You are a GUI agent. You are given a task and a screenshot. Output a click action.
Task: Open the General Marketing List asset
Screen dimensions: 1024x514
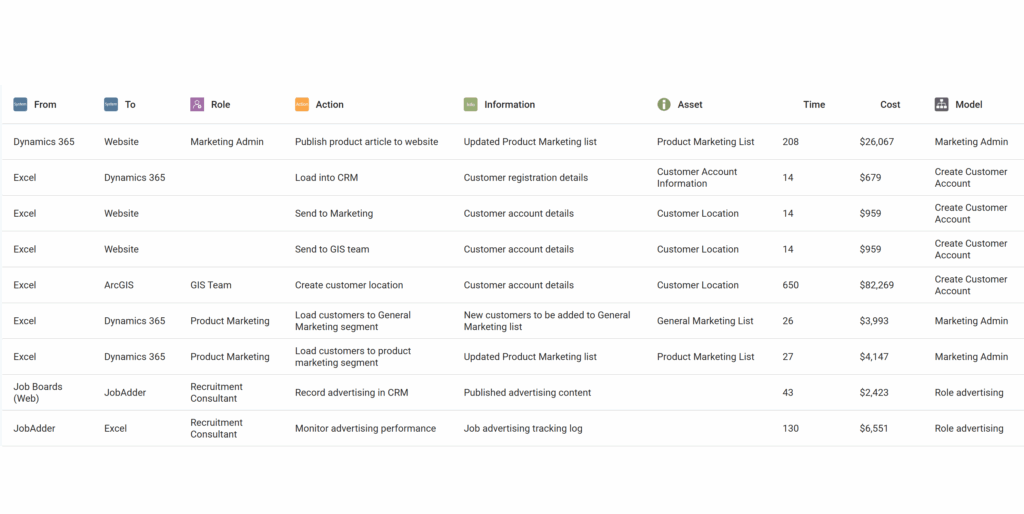(705, 321)
